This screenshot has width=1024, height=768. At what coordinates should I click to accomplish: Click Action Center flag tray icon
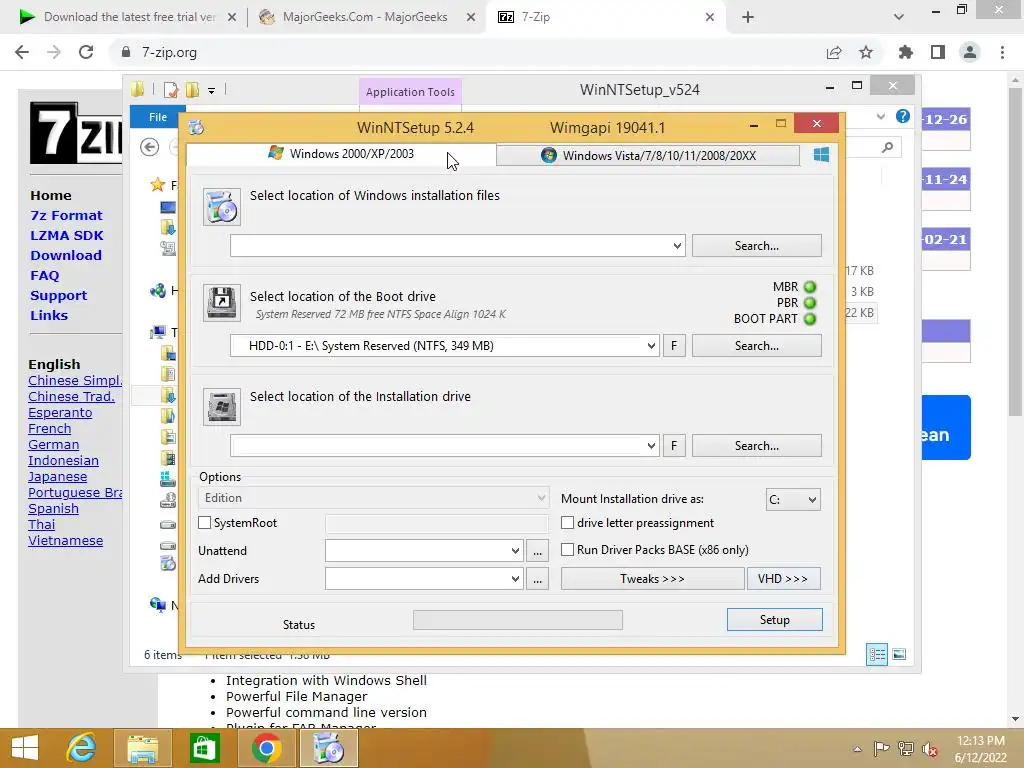pos(882,748)
